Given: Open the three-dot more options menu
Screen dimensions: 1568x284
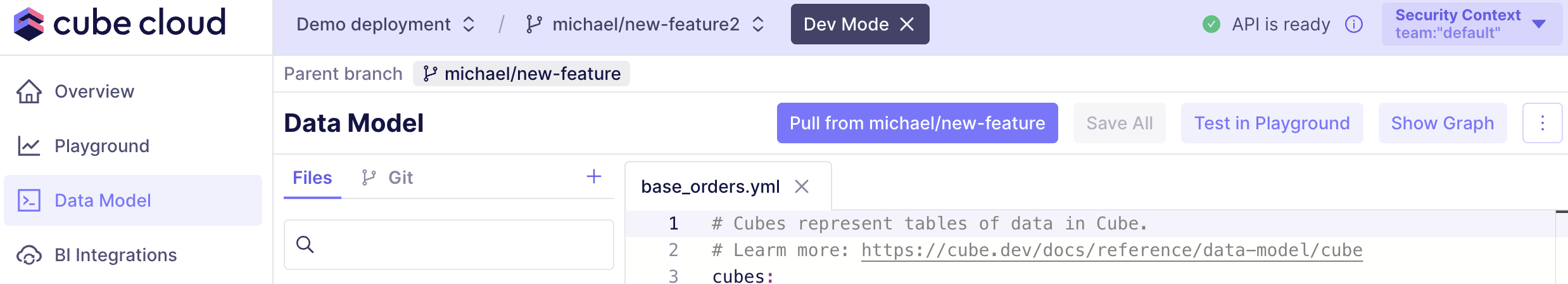Looking at the screenshot, I should click(x=1542, y=123).
